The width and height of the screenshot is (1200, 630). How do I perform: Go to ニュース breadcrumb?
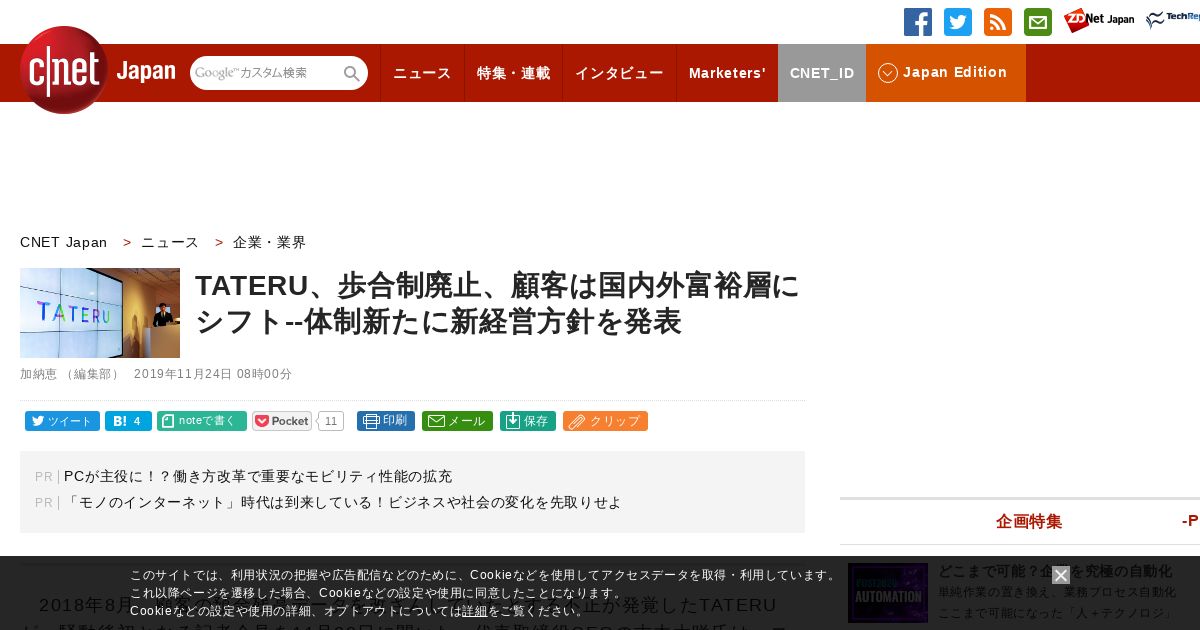[170, 242]
